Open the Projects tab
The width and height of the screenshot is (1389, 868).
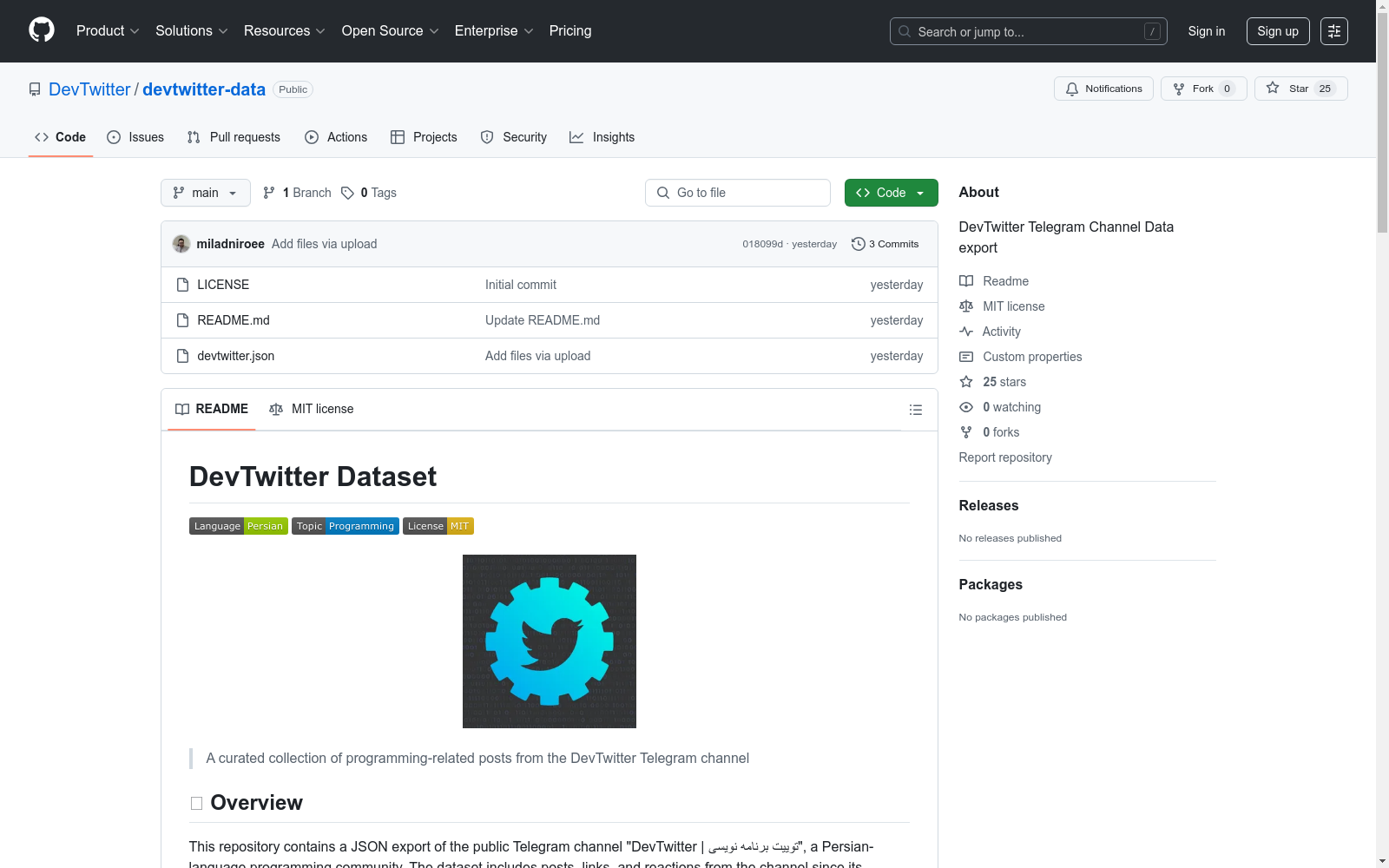[x=424, y=137]
